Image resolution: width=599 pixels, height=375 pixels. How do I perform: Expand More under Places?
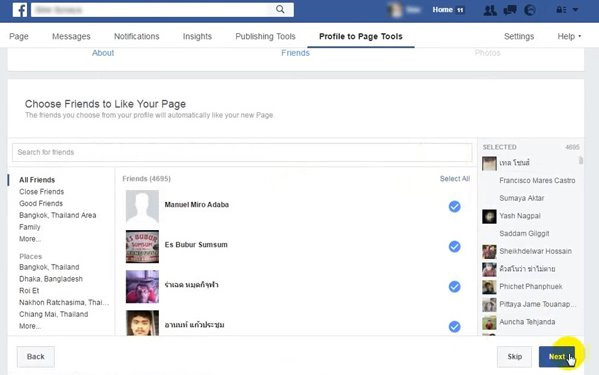pos(30,326)
